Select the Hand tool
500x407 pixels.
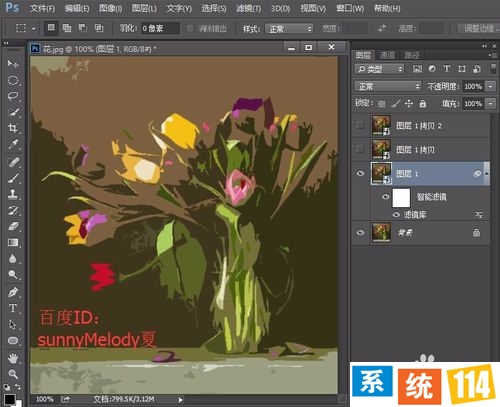click(13, 359)
